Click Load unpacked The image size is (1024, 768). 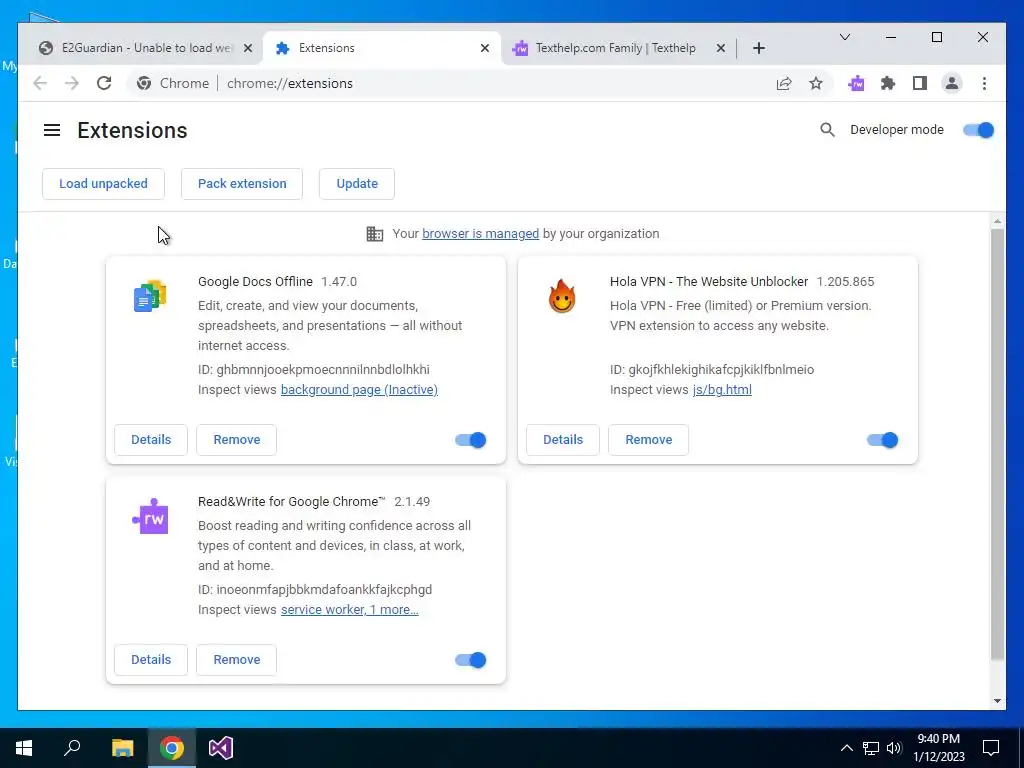pos(103,184)
